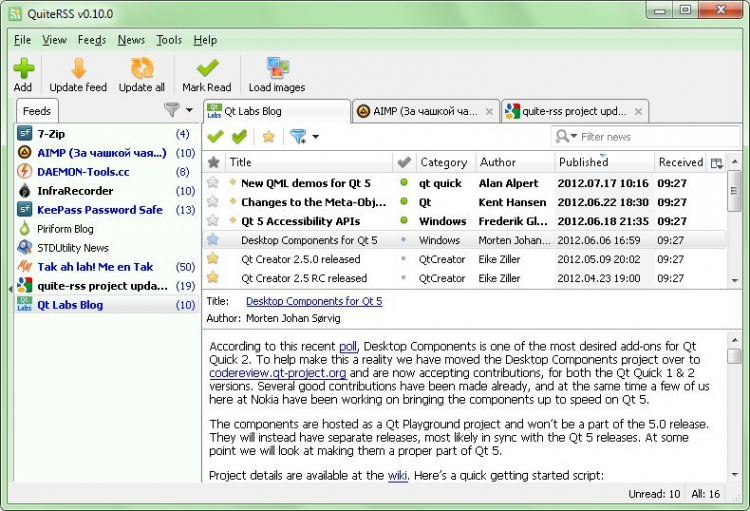Screen dimensions: 750x511
Task: Click the Load images toolbar icon
Action: tap(277, 68)
